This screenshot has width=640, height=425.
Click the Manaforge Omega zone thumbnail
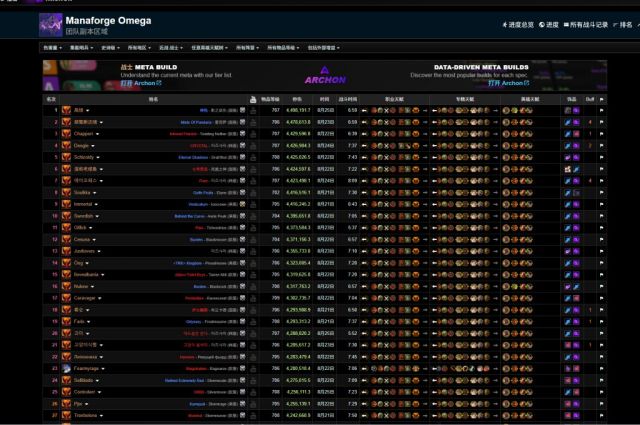pos(51,24)
